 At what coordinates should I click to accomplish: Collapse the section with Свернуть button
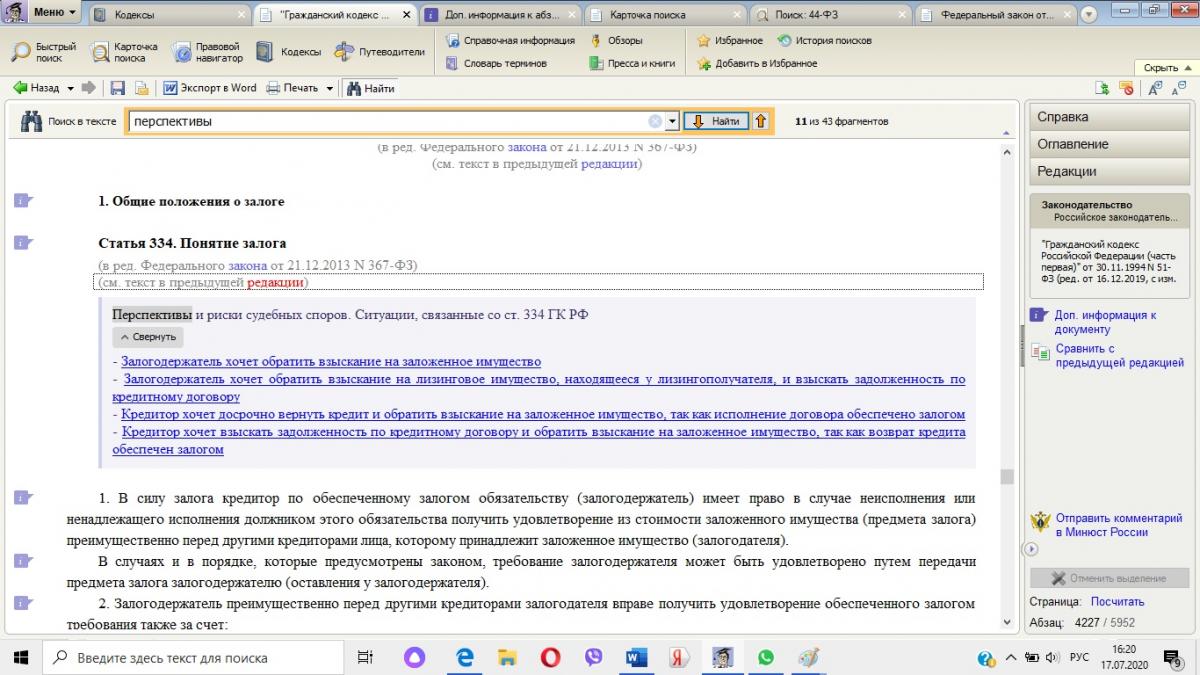[x=147, y=337]
